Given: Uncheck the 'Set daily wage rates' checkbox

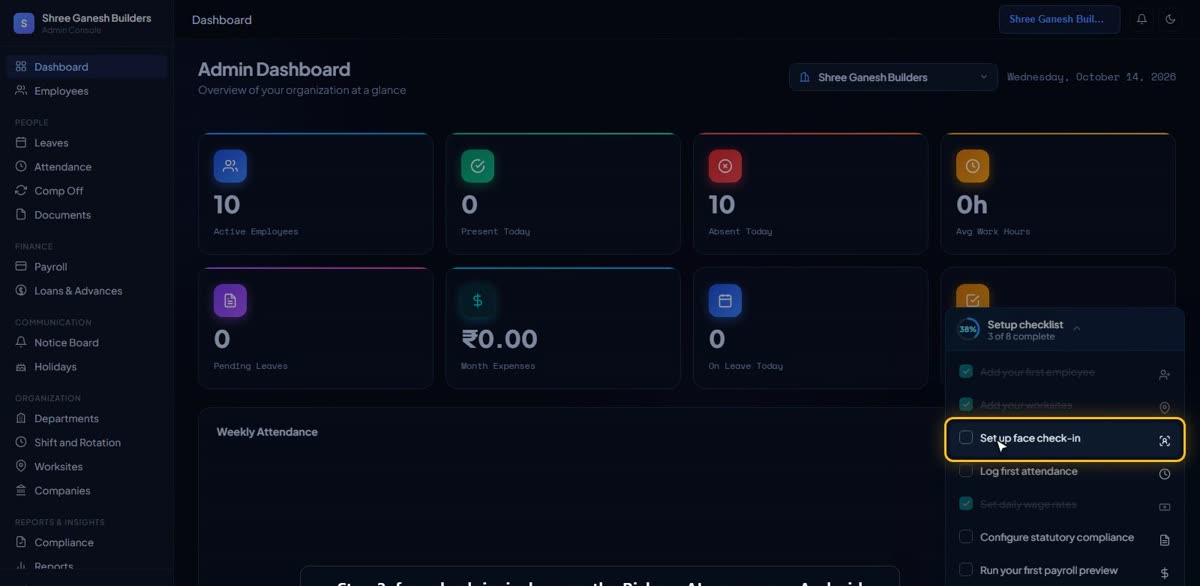Looking at the screenshot, I should pyautogui.click(x=966, y=503).
